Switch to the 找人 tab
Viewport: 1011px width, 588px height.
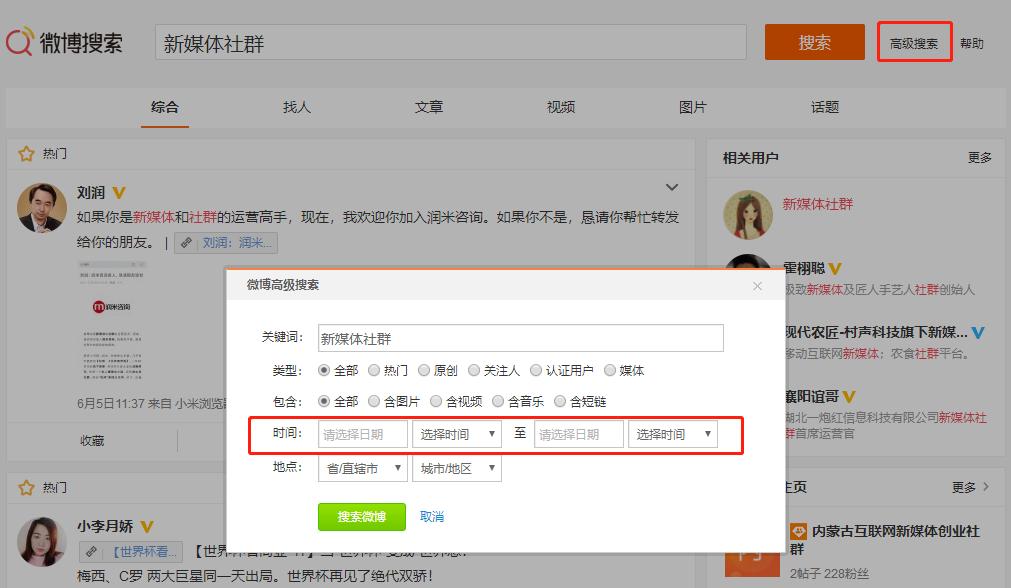click(x=296, y=107)
